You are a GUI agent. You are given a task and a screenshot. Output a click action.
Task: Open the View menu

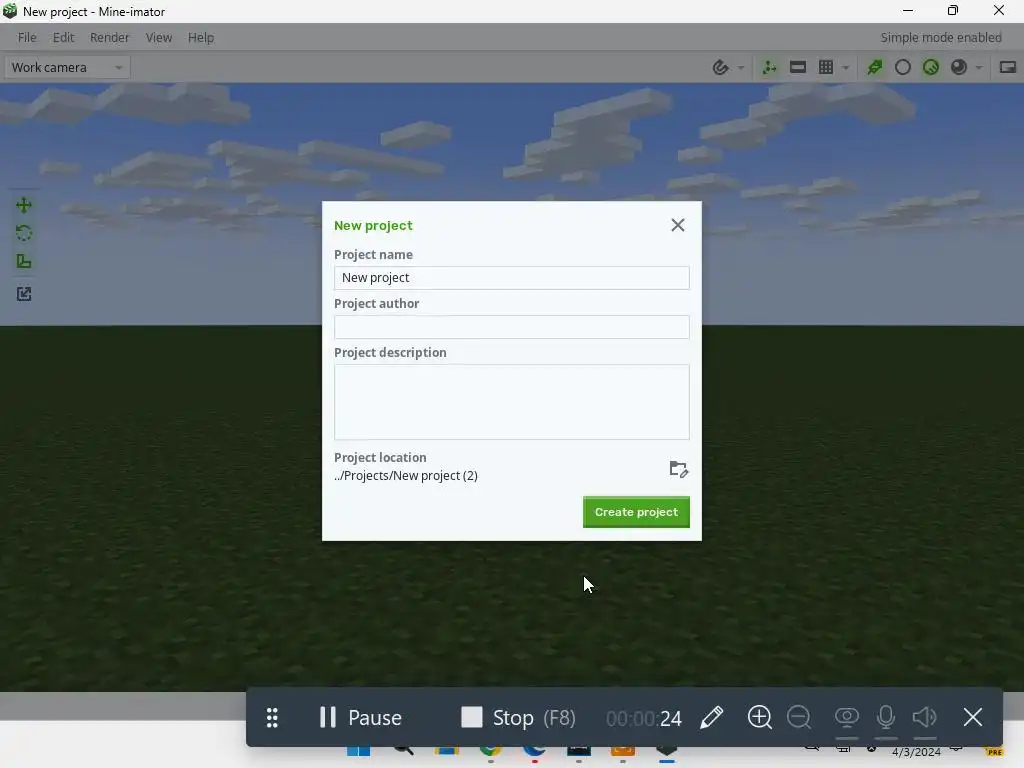pos(159,38)
